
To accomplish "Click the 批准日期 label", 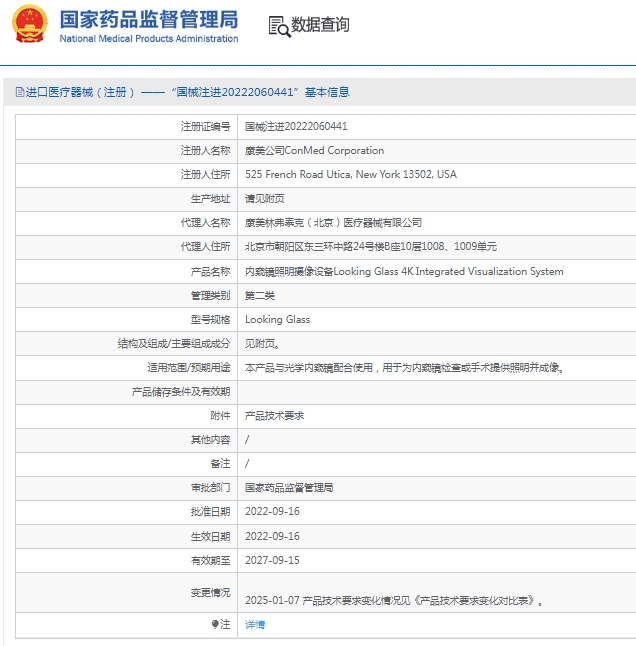I will [x=210, y=511].
